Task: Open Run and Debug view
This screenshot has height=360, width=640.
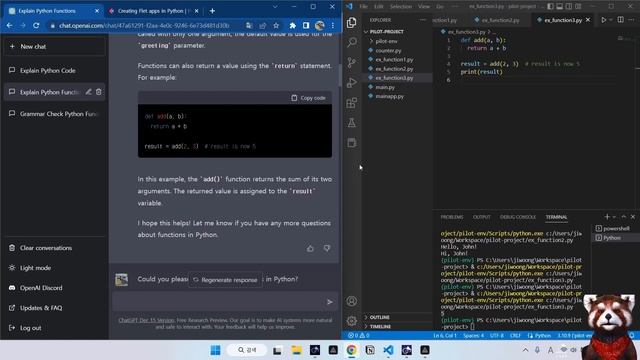Action: tap(351, 82)
